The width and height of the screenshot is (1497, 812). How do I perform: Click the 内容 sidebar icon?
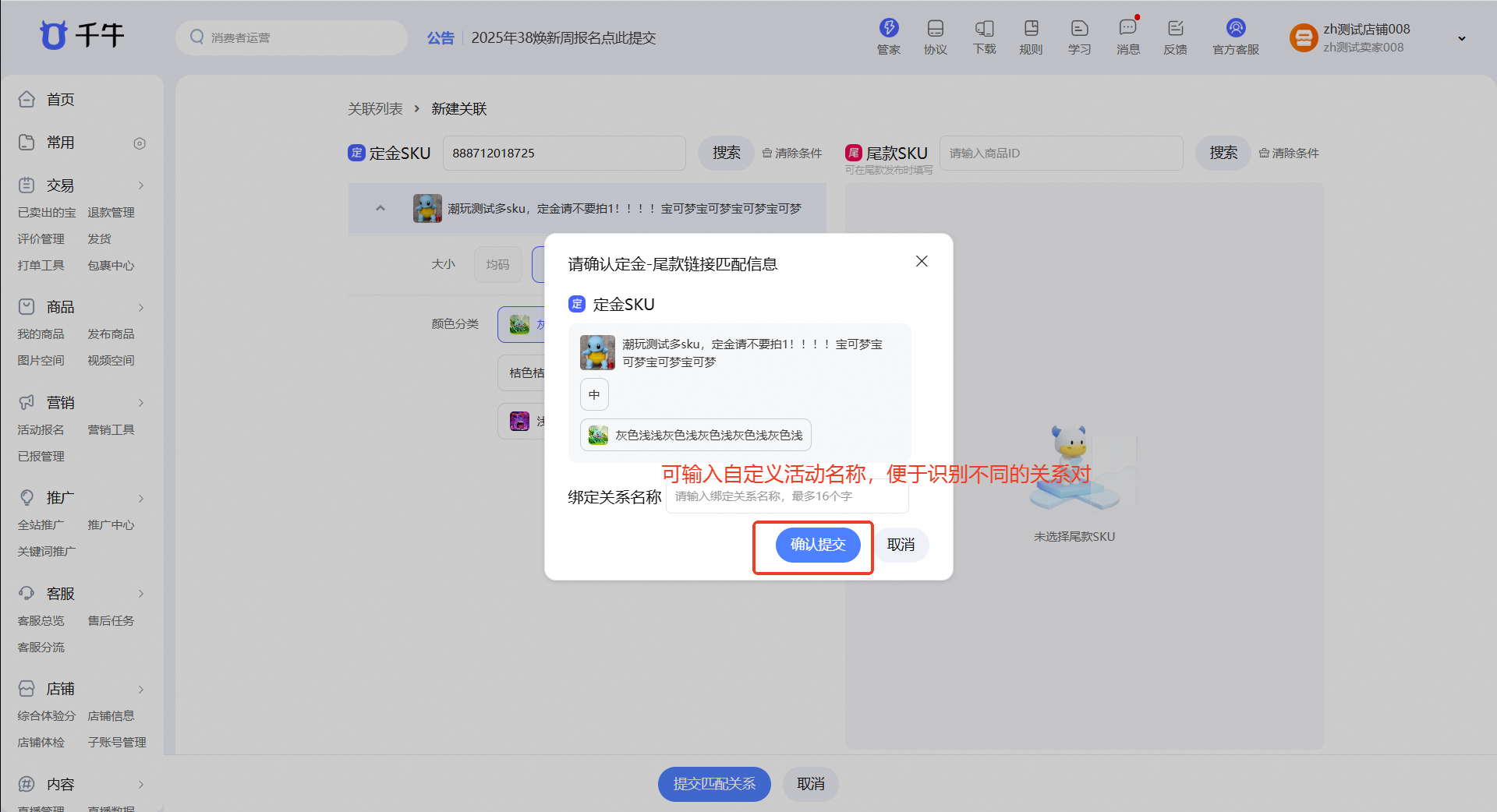27,784
